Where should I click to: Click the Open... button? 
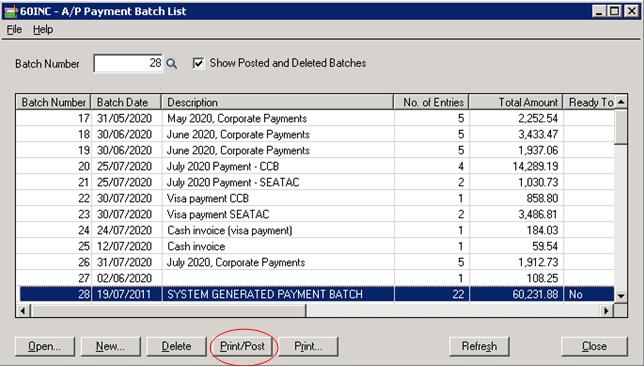coord(45,346)
